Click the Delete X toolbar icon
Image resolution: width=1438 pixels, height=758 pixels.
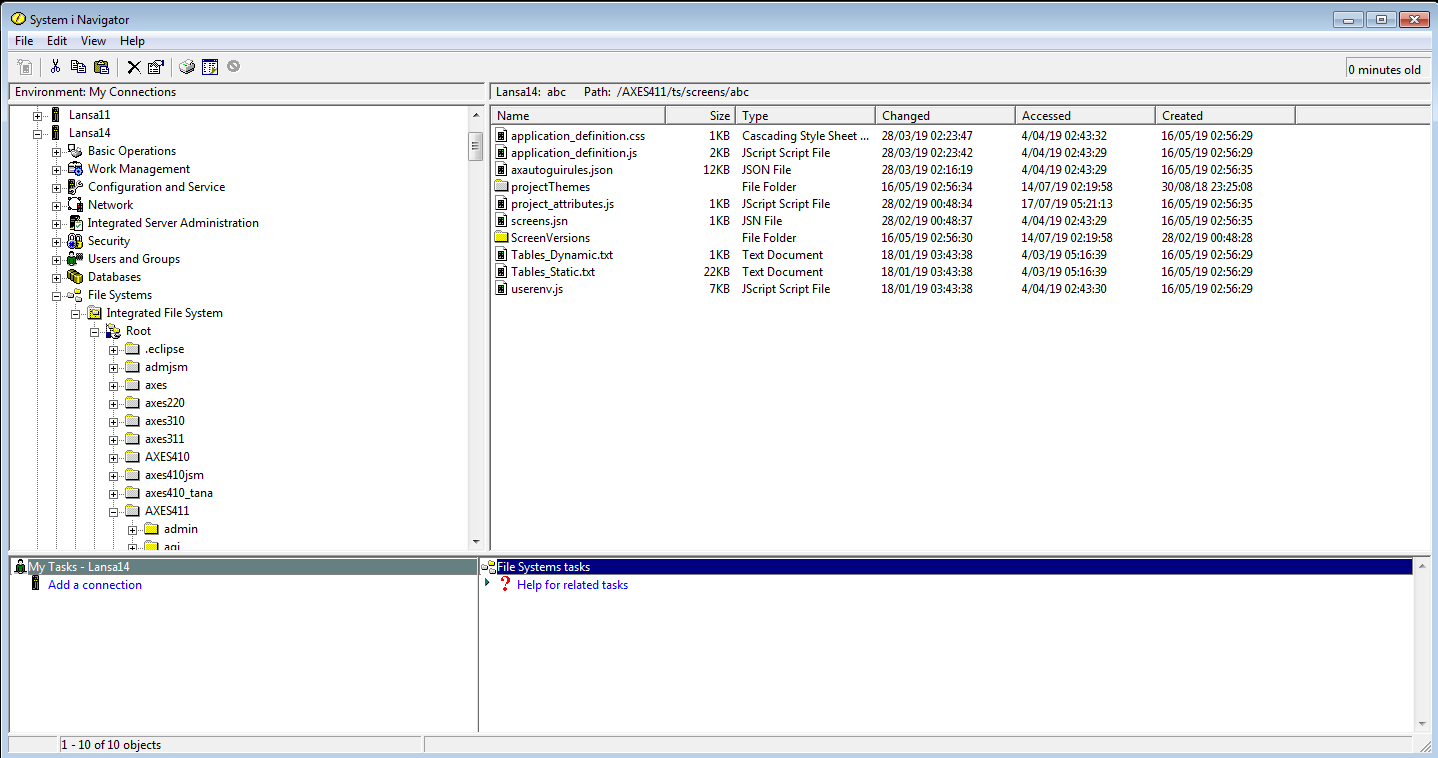point(133,67)
